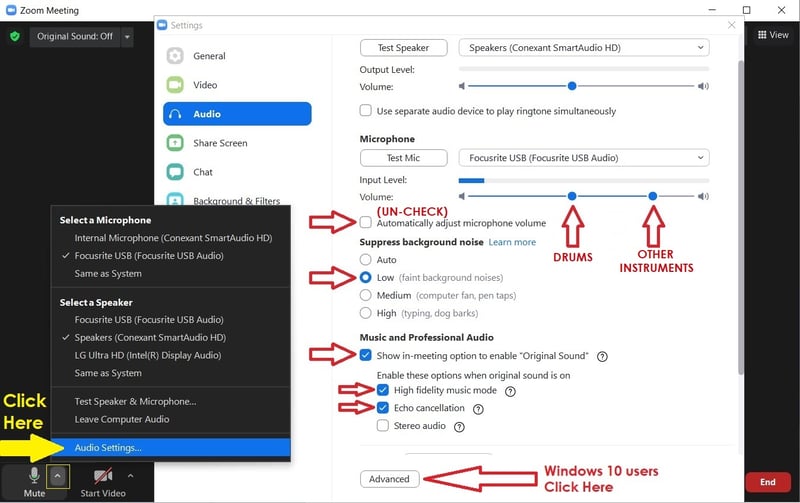This screenshot has width=800, height=503.
Task: Click the Start Video camera icon
Action: pyautogui.click(x=103, y=476)
